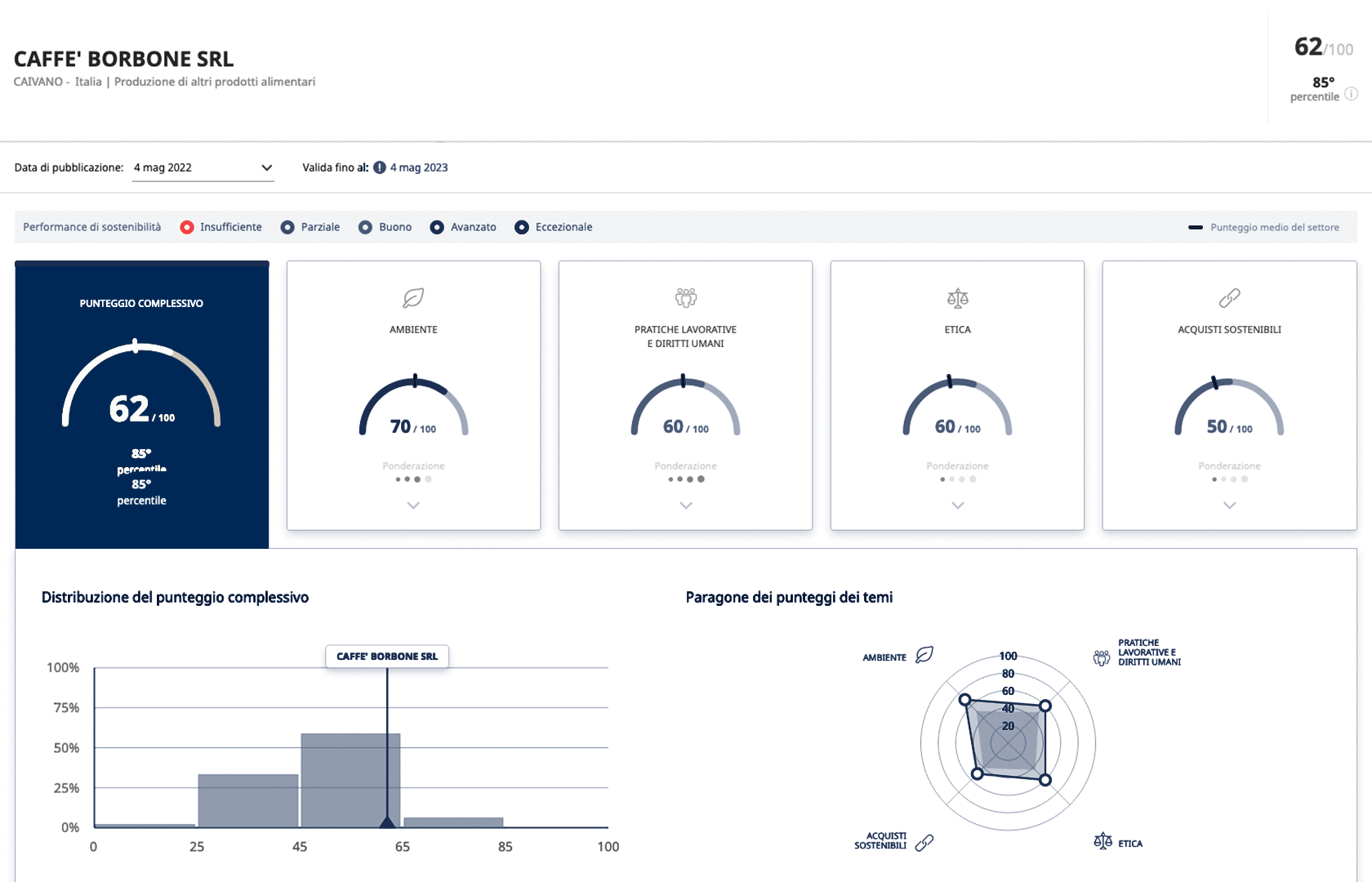Expand the Etica card details
Screen dimensions: 1372x882
click(958, 506)
